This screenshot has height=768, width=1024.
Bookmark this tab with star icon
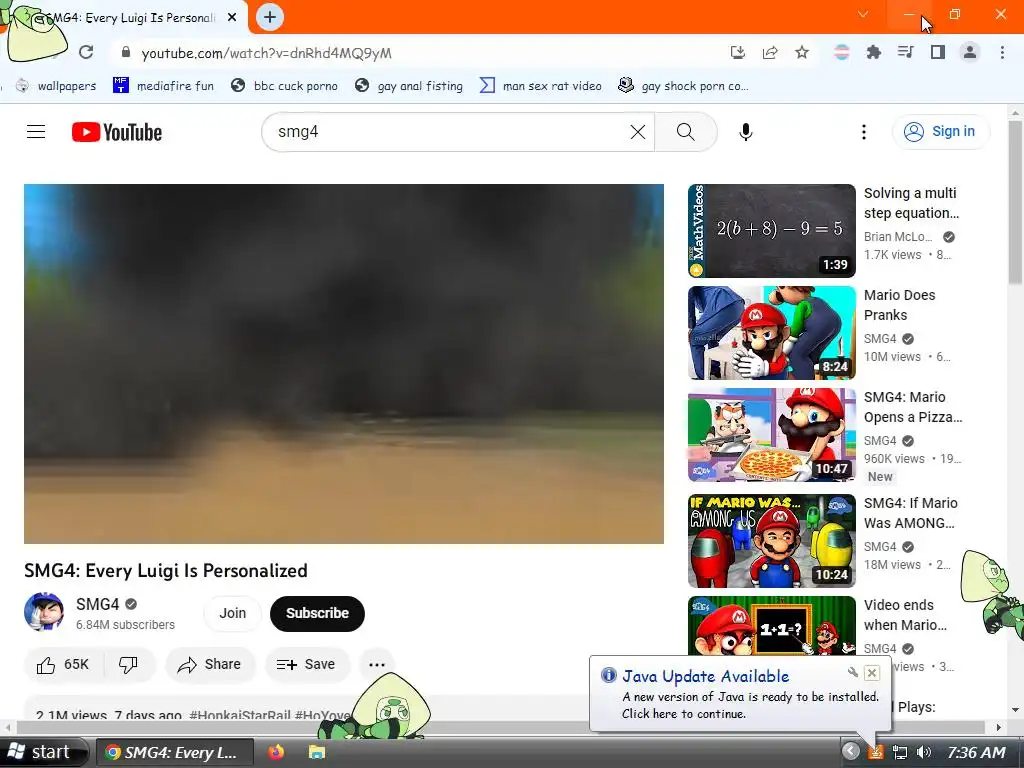802,53
